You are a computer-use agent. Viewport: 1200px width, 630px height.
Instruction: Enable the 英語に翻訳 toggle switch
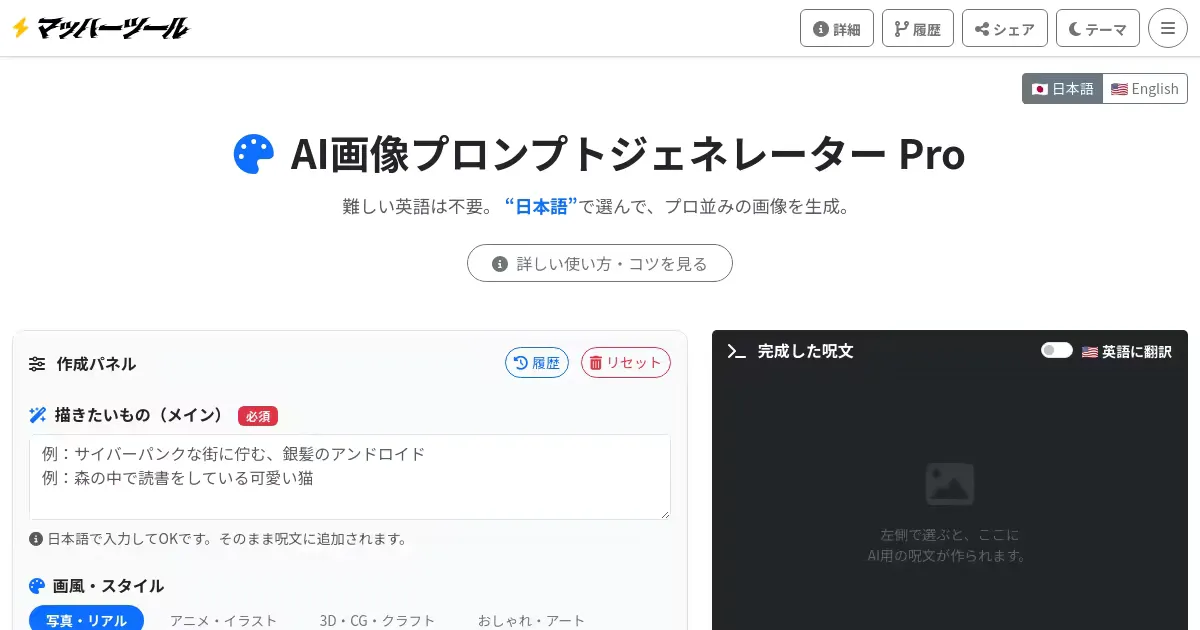pyautogui.click(x=1056, y=351)
